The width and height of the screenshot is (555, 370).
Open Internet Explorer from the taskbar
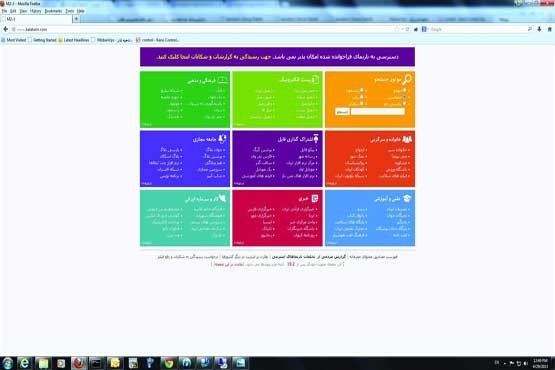pyautogui.click(x=24, y=363)
